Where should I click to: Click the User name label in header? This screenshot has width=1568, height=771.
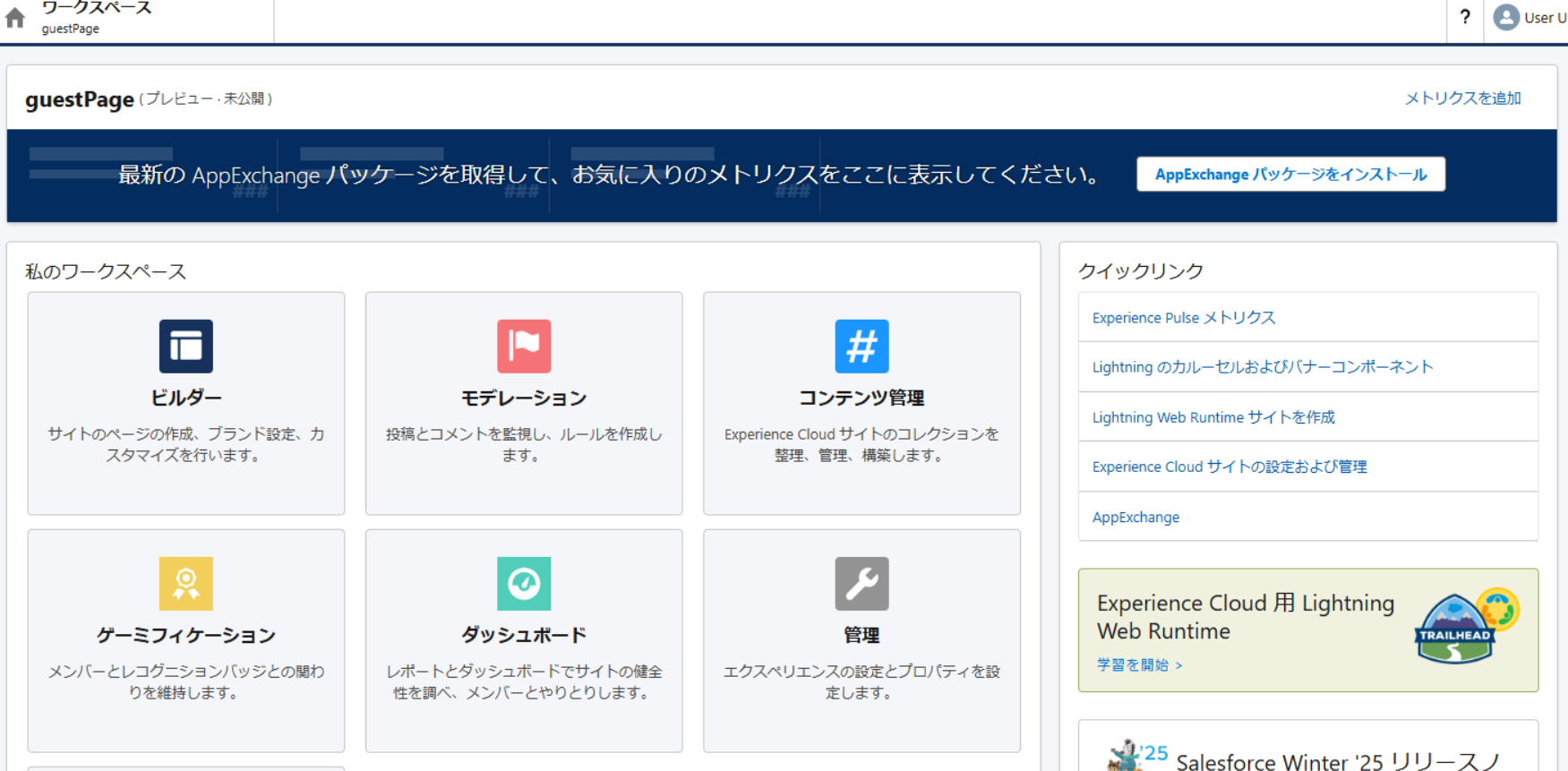(1545, 18)
